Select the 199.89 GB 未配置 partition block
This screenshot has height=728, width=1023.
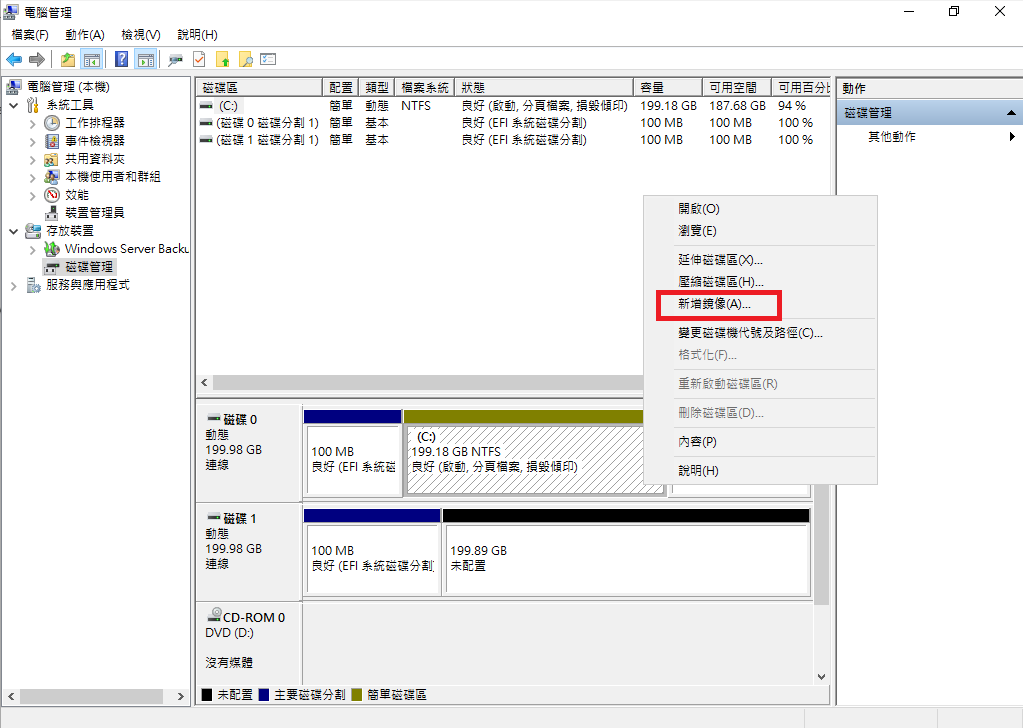pyautogui.click(x=626, y=552)
